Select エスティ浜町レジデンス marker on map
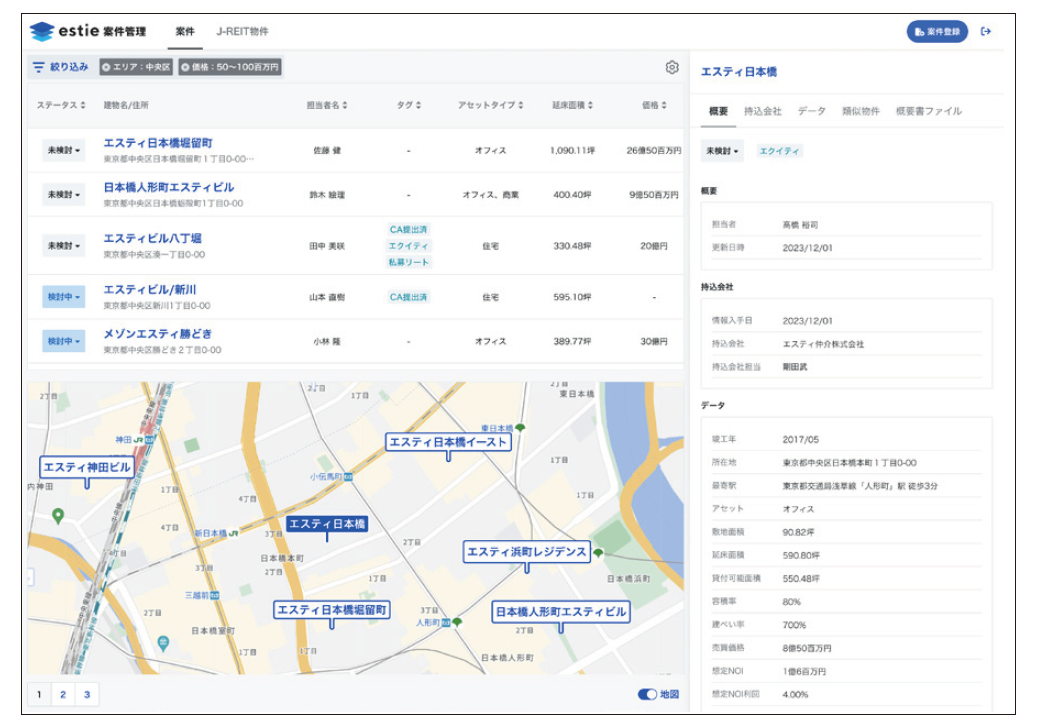 527,552
